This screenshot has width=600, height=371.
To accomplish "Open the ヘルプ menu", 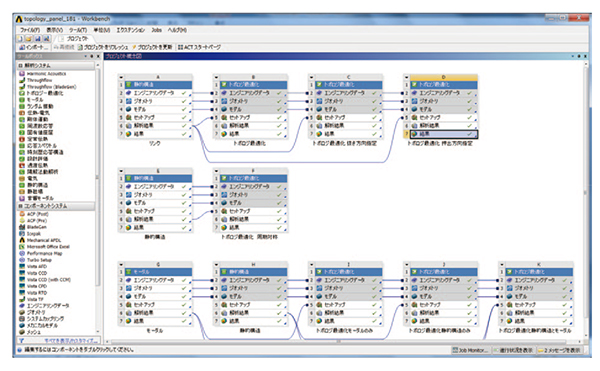I will 177,30.
